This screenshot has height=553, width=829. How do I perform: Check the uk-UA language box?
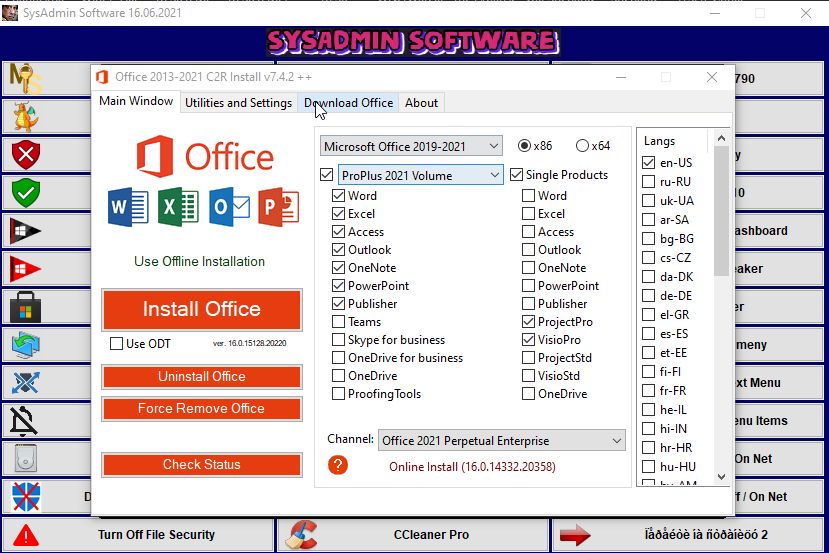pyautogui.click(x=648, y=200)
